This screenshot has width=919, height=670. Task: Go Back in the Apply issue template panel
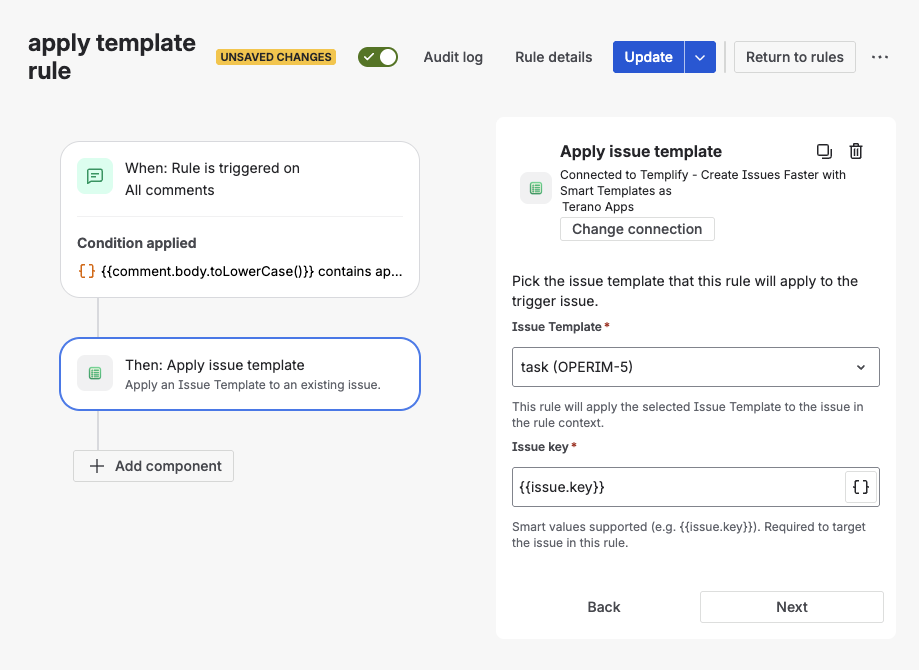pos(603,607)
